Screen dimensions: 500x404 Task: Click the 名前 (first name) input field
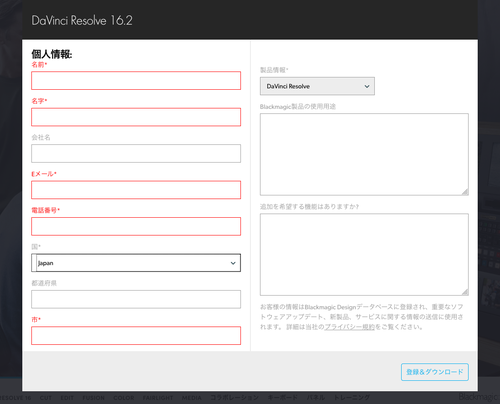point(136,80)
